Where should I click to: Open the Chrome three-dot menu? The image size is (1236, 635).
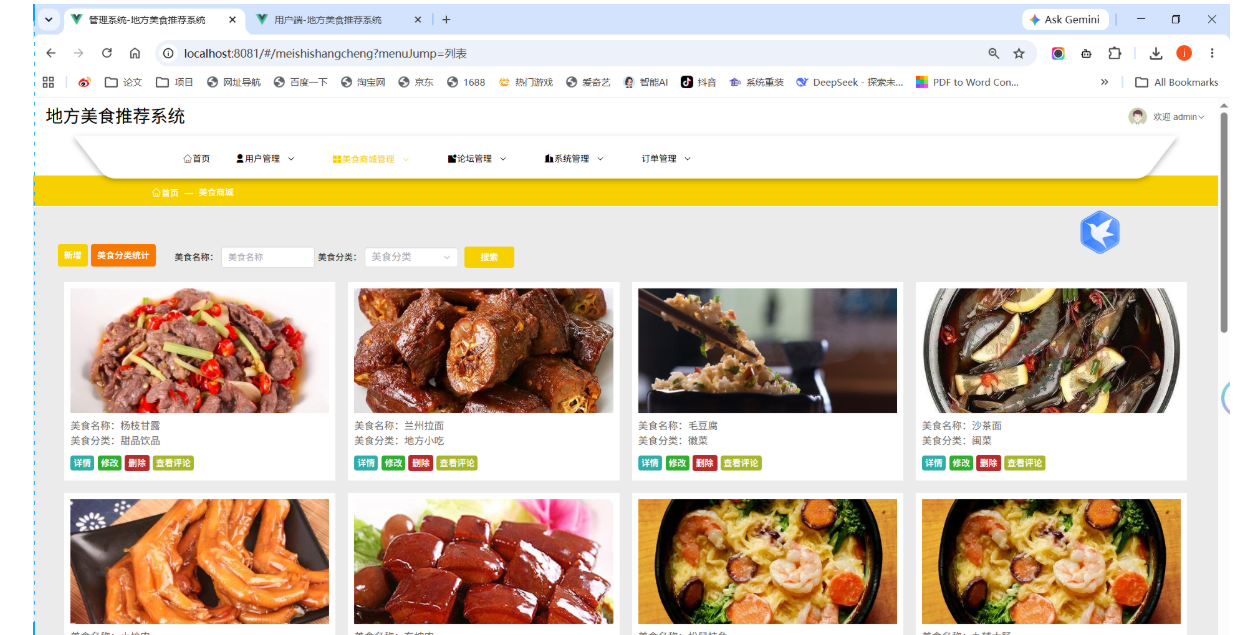pos(1212,53)
